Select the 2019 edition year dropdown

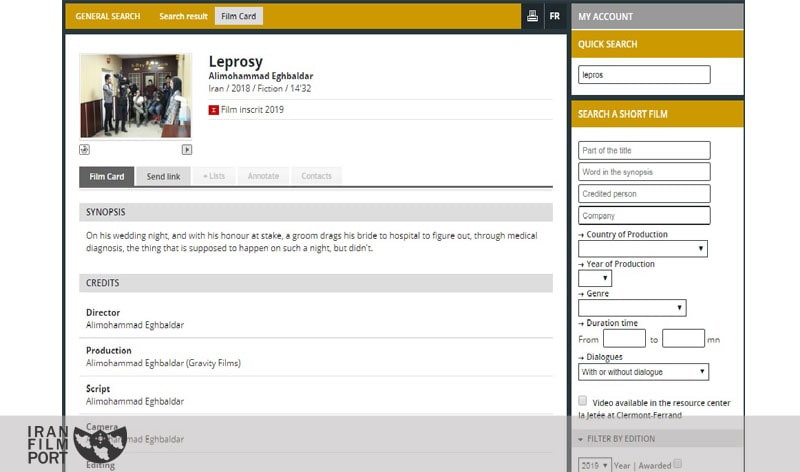[x=592, y=465]
